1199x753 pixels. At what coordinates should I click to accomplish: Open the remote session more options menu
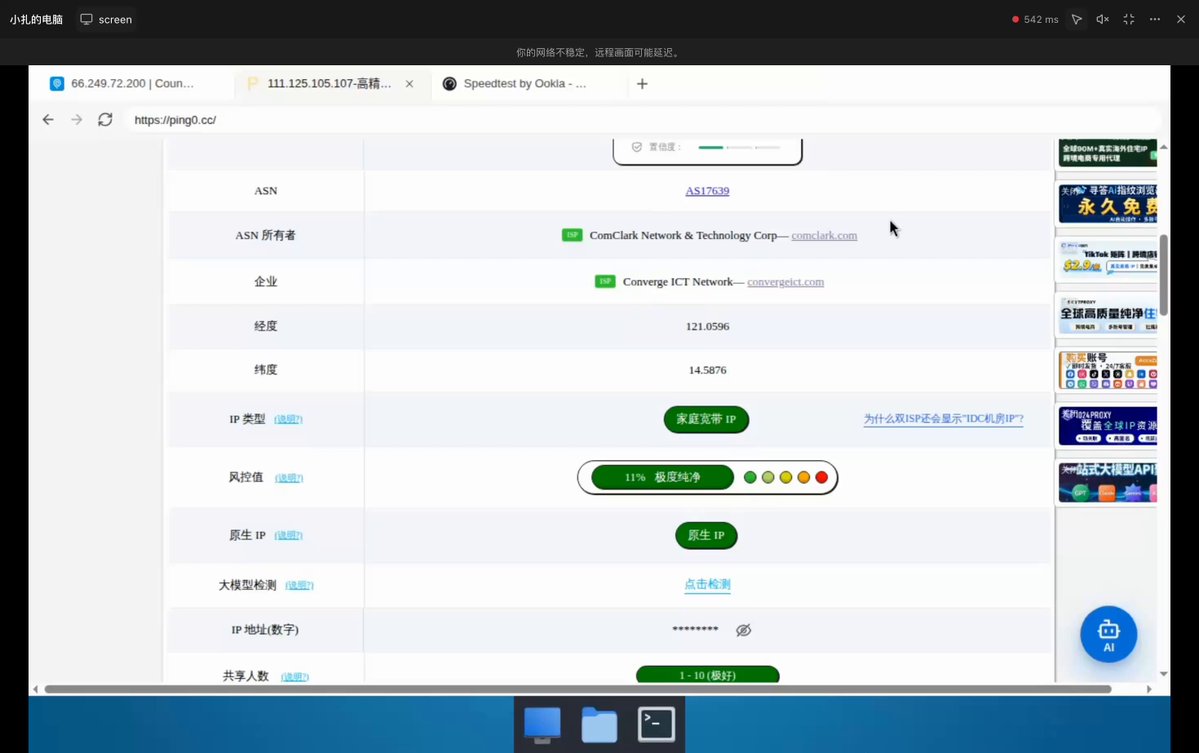coord(1155,19)
